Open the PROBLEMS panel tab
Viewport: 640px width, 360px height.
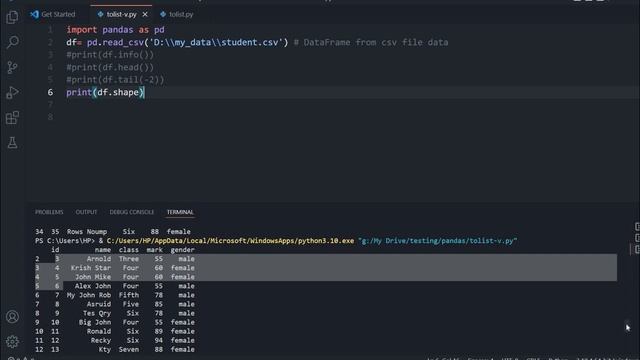coord(49,212)
